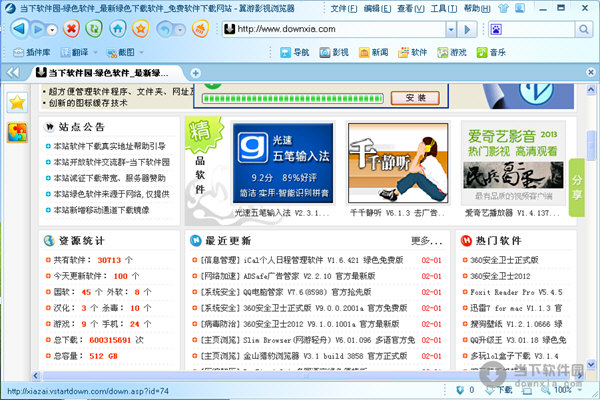Select the 当下软件园 browser tab
The width and height of the screenshot is (600, 400).
(105, 73)
